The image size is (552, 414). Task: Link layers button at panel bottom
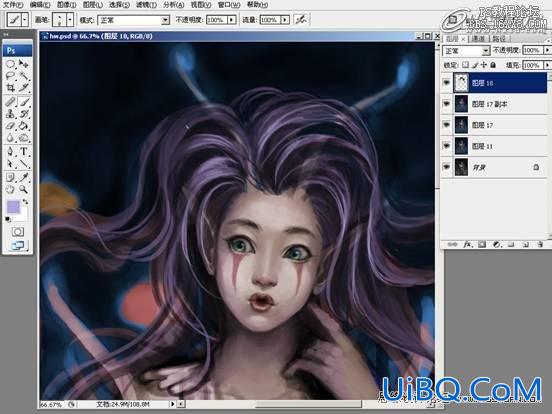(452, 244)
